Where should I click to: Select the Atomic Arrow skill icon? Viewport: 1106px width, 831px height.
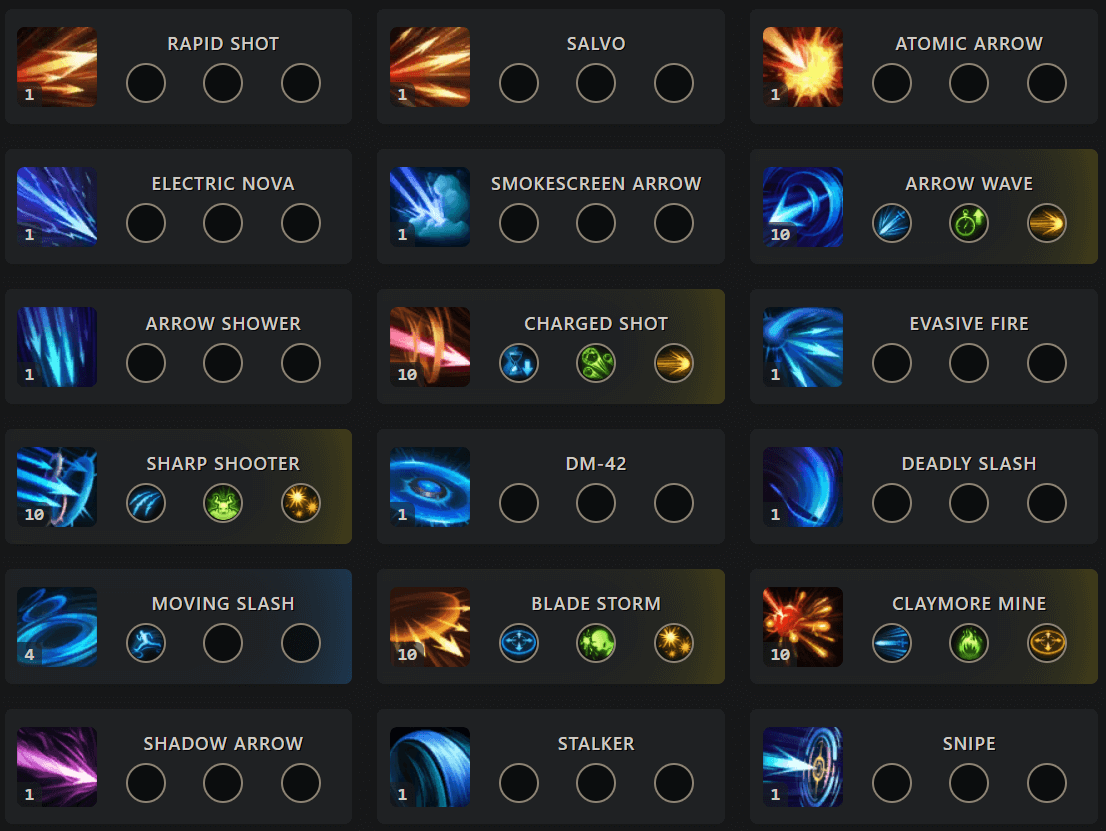802,67
